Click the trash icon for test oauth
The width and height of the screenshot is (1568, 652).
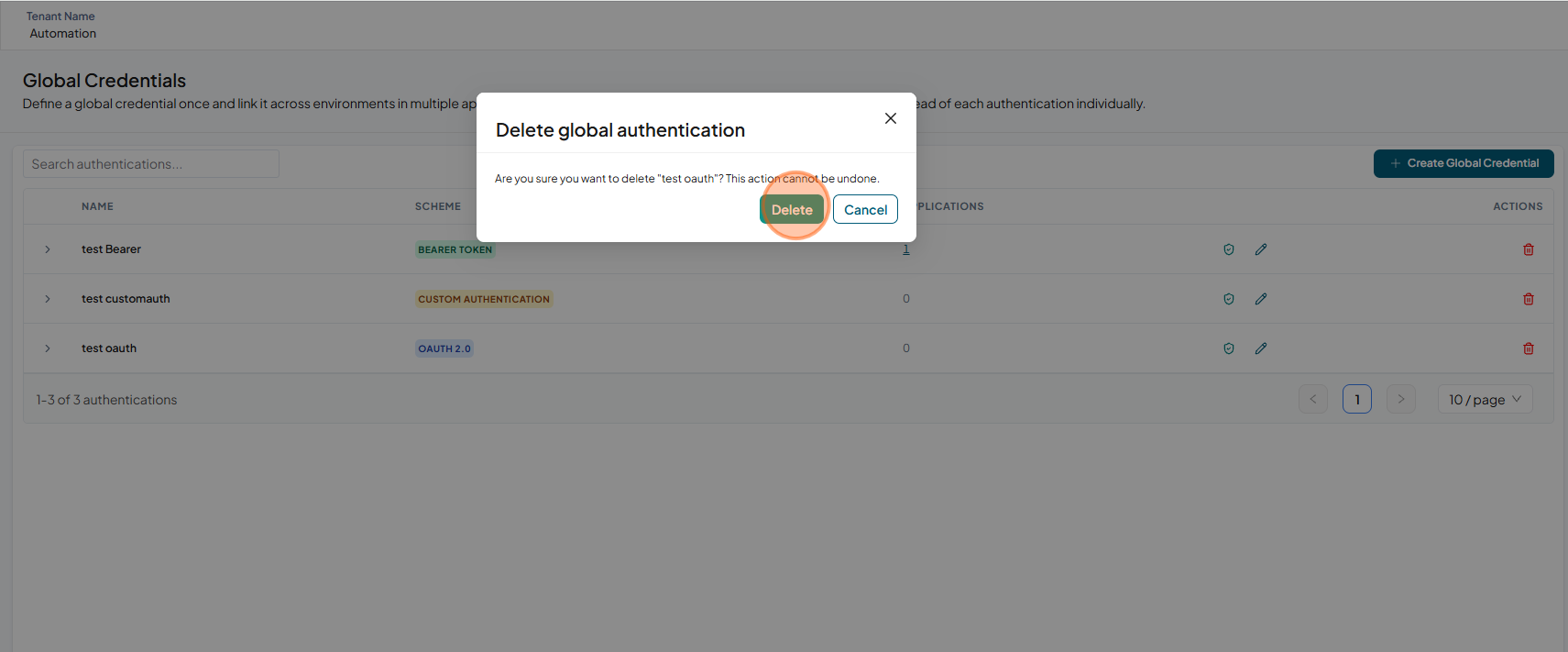pos(1529,348)
